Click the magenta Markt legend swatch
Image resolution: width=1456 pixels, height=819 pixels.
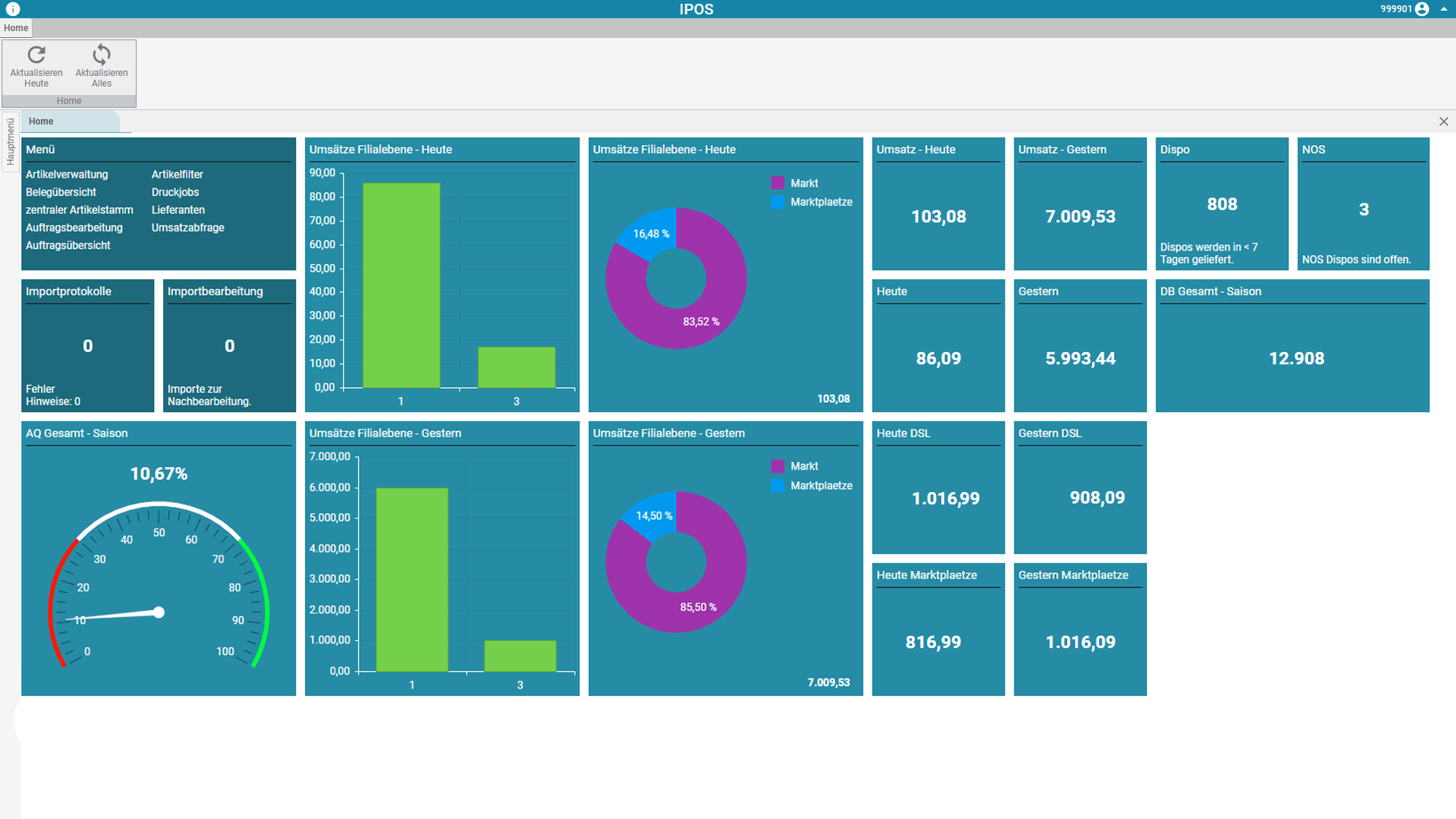tap(778, 182)
